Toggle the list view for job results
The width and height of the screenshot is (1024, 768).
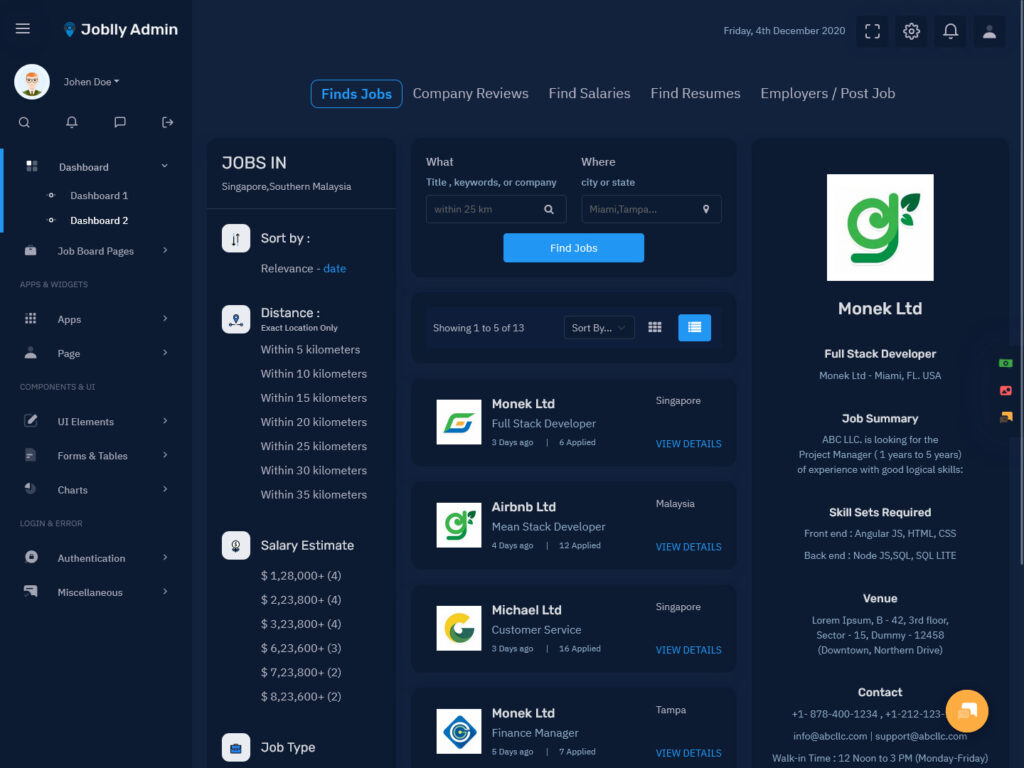(694, 327)
